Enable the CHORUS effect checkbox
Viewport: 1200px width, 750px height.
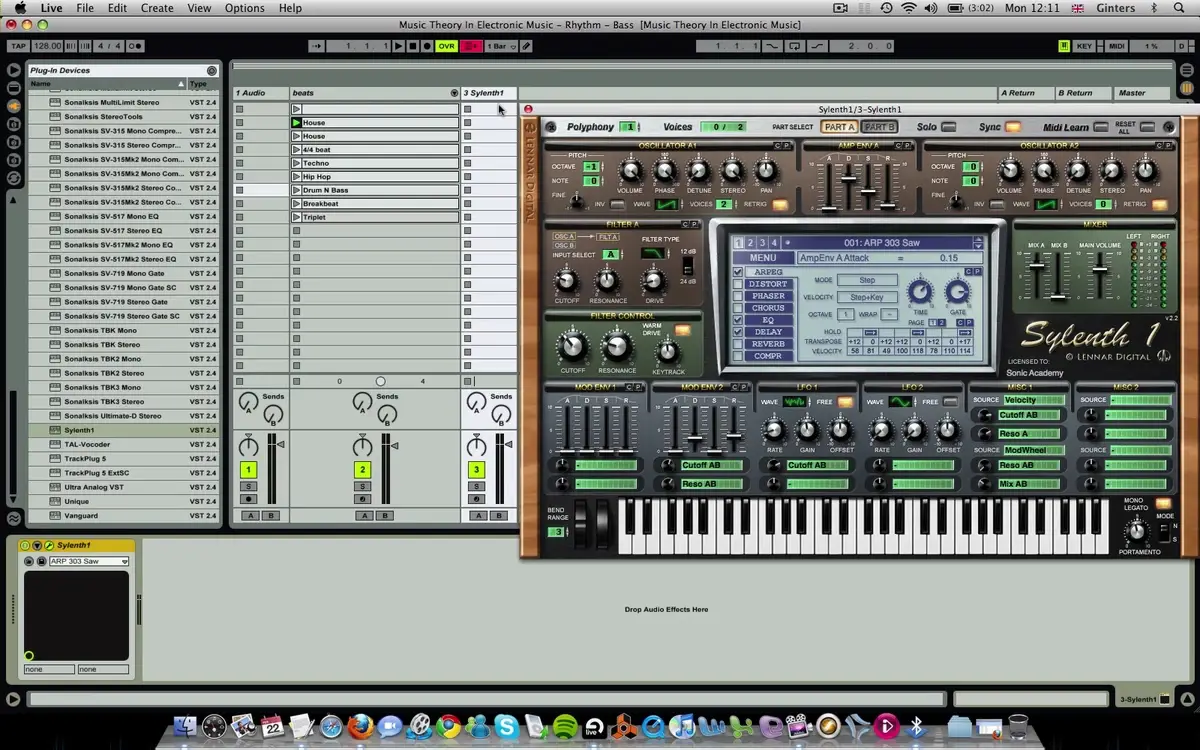pyautogui.click(x=738, y=308)
